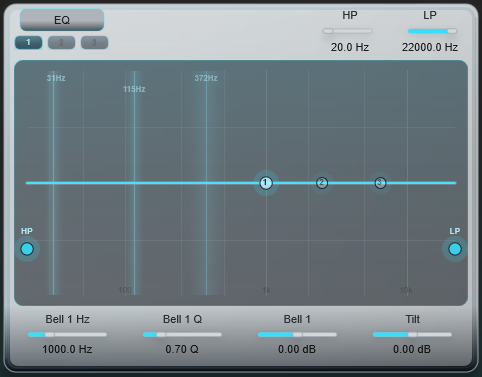The height and width of the screenshot is (377, 482).
Task: Toggle the EQ module button
Action: coord(62,20)
